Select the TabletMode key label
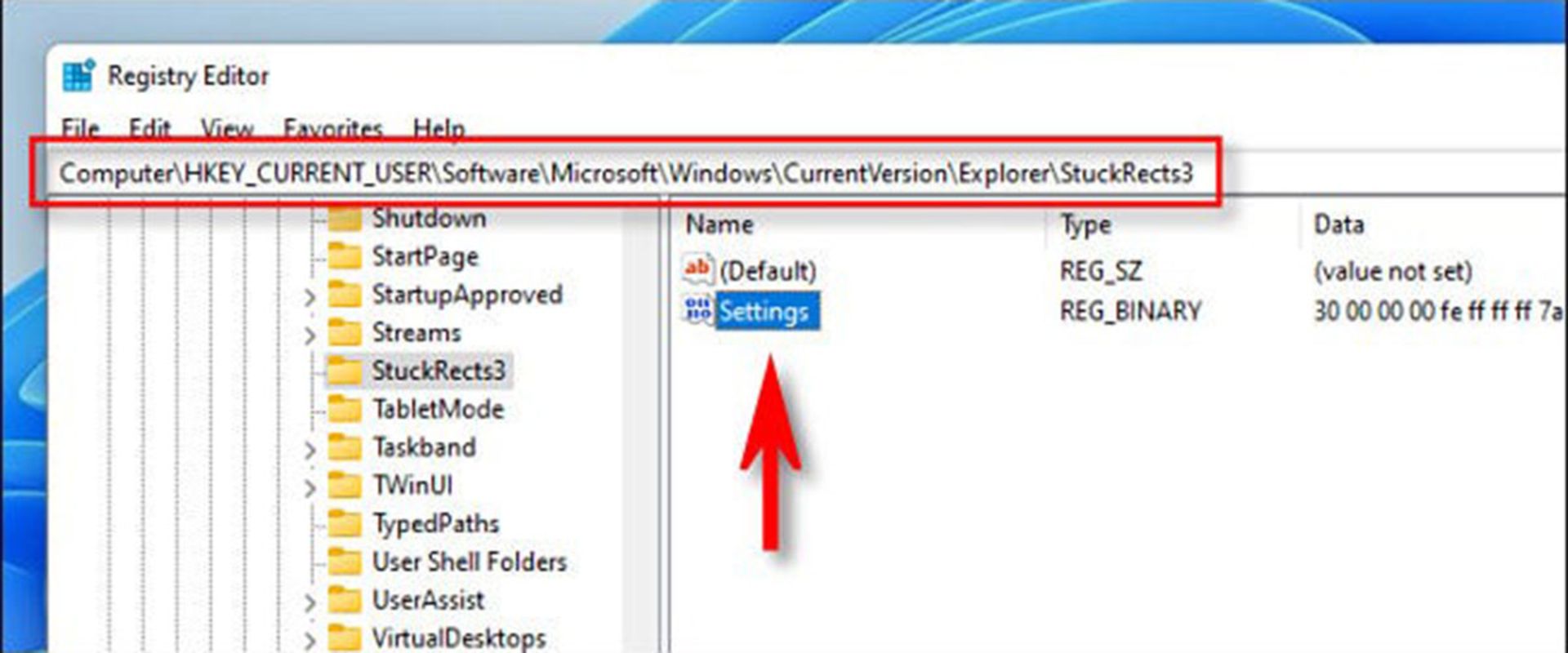This screenshot has height=653, width=1568. tap(438, 409)
